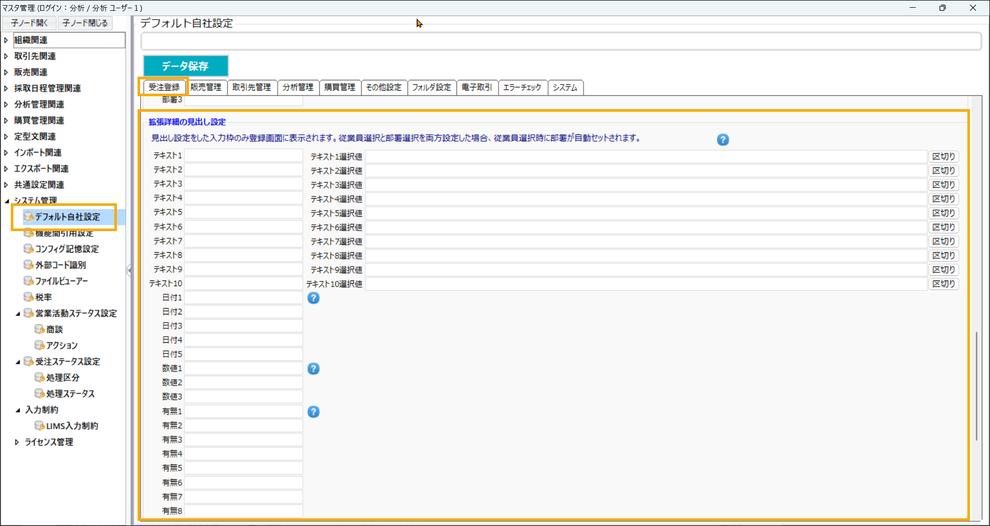The height and width of the screenshot is (526, 990).
Task: Select コンフィグ記憶設定 tree node
Action: coord(66,249)
